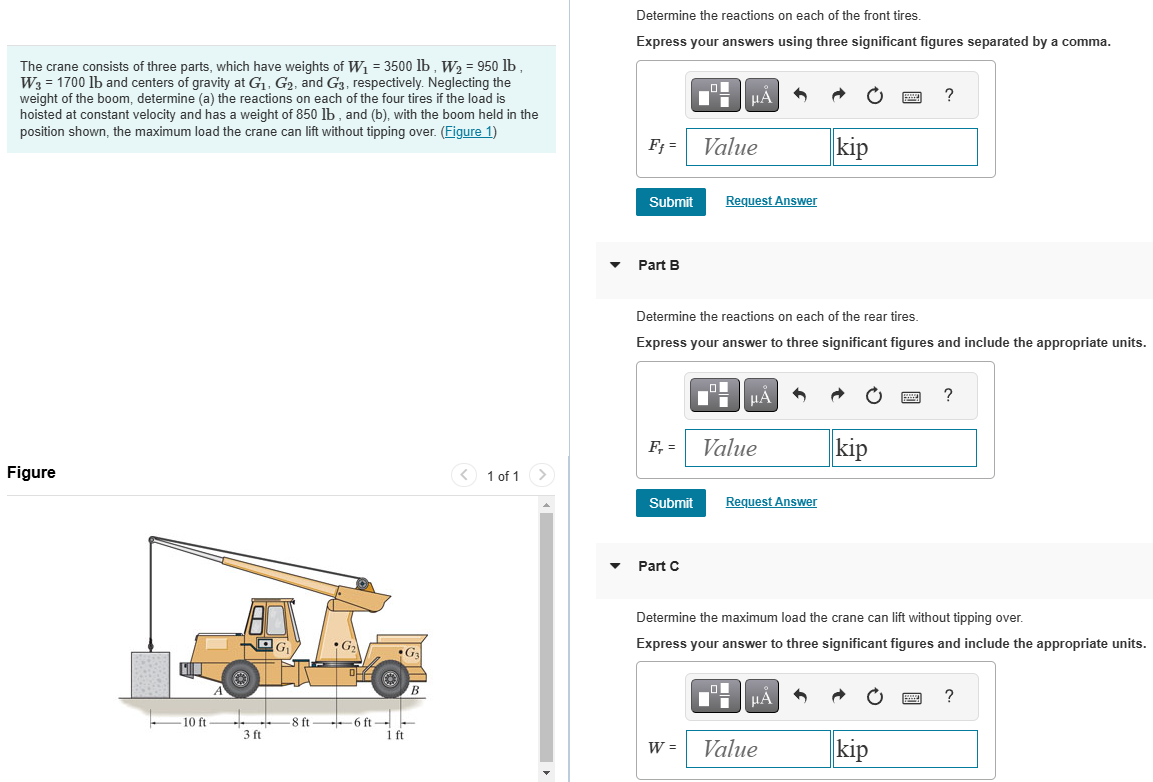
Task: Open the fraction template icon in Part A toolbar
Action: pos(714,95)
